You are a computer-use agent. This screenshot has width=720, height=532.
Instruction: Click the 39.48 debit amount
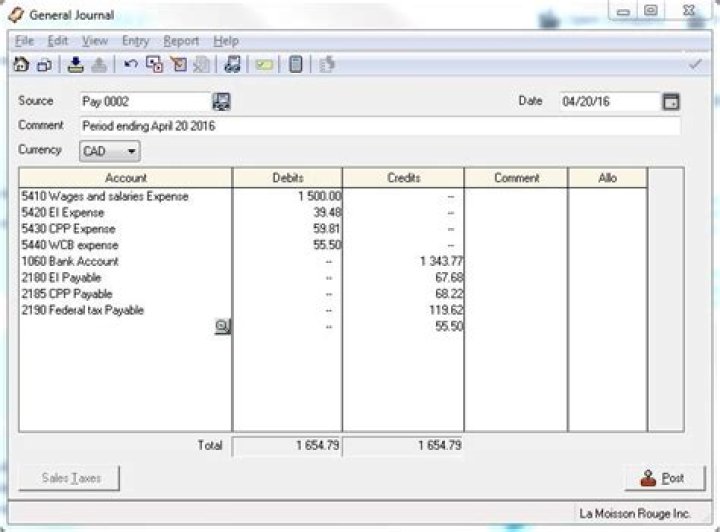point(327,213)
